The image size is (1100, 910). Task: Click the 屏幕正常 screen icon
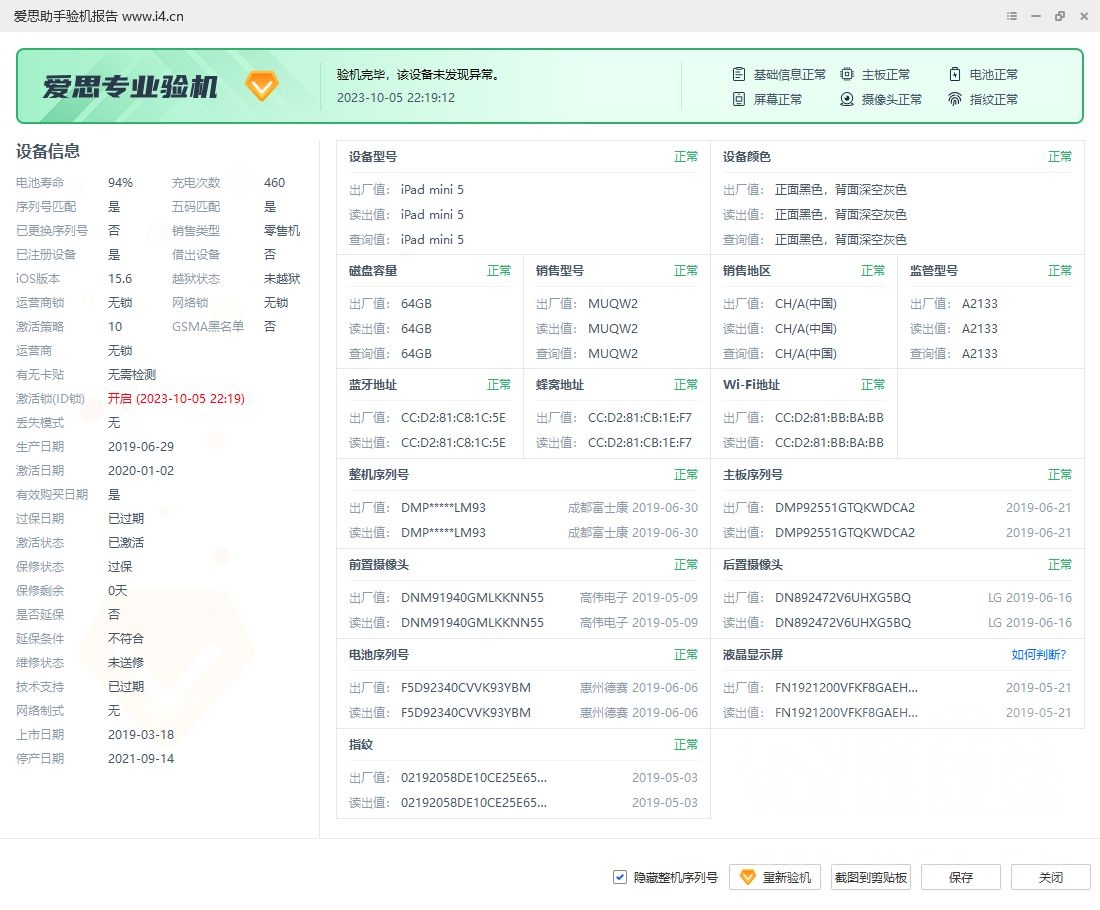point(739,99)
